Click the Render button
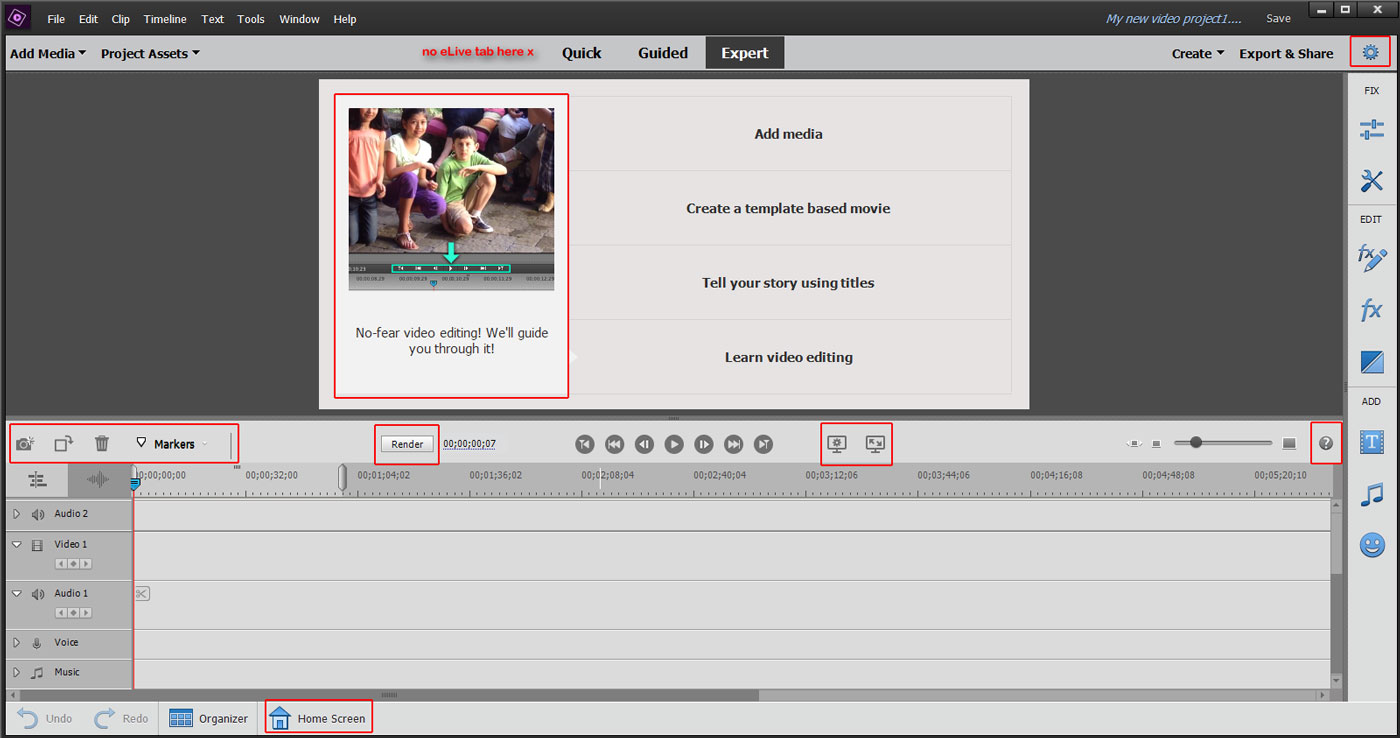The image size is (1400, 738). coord(407,444)
